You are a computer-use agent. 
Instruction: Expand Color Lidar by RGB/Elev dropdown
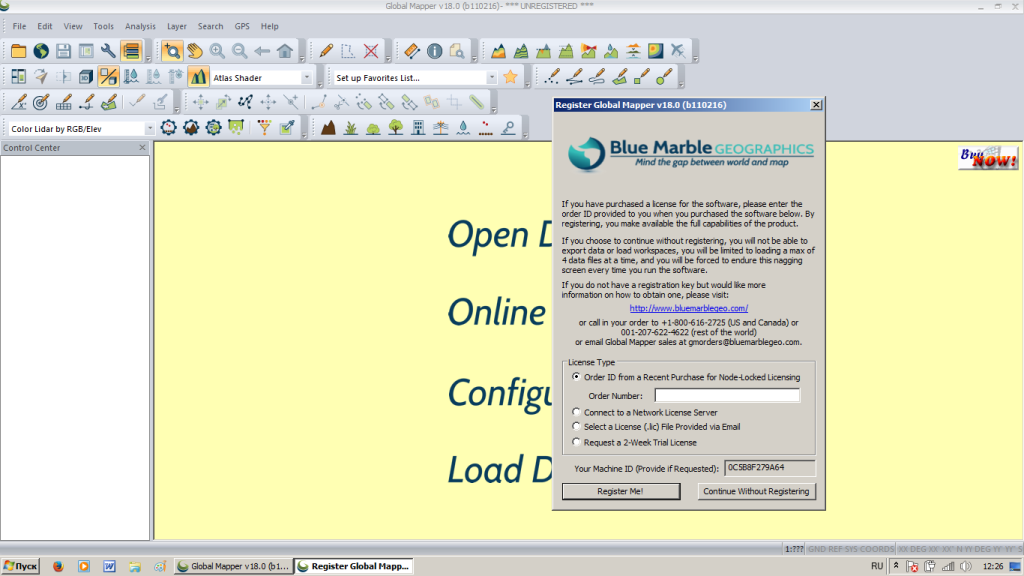pos(150,129)
